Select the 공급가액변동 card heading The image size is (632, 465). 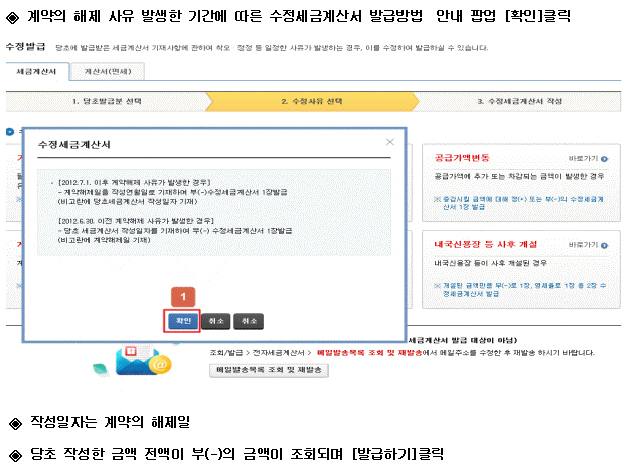pos(462,158)
